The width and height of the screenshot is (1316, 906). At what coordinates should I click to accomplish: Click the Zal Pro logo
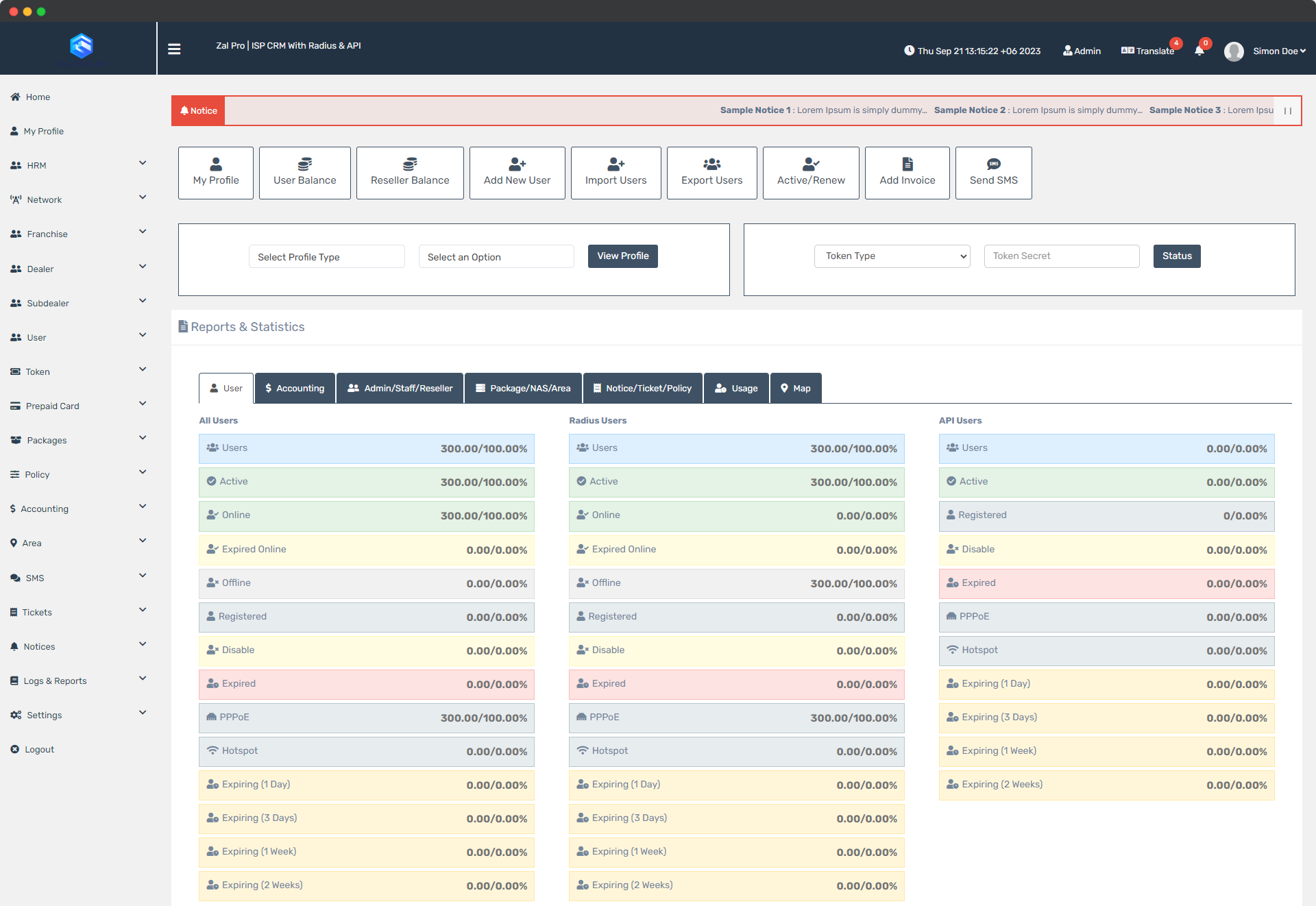pyautogui.click(x=82, y=46)
